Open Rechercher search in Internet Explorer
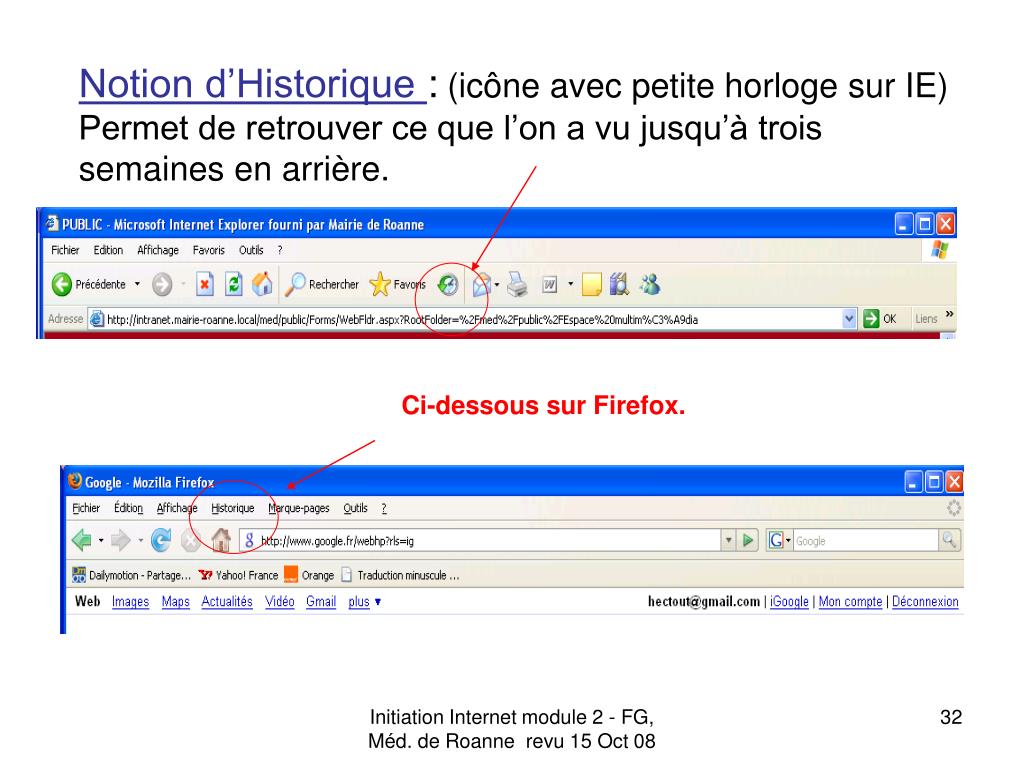The image size is (1024, 768). (x=323, y=284)
